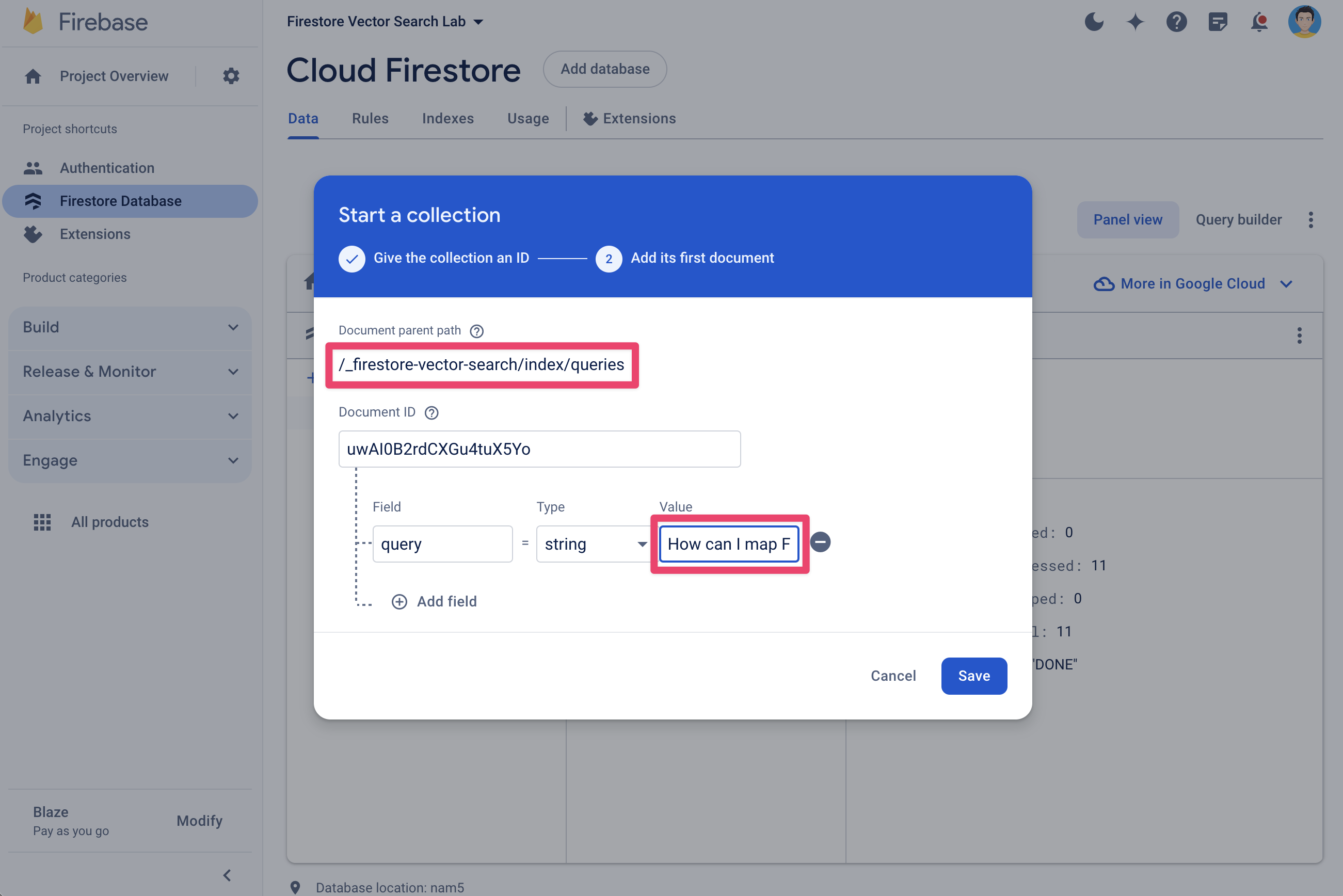Click the Cancel button
Image resolution: width=1343 pixels, height=896 pixels.
[x=893, y=676]
